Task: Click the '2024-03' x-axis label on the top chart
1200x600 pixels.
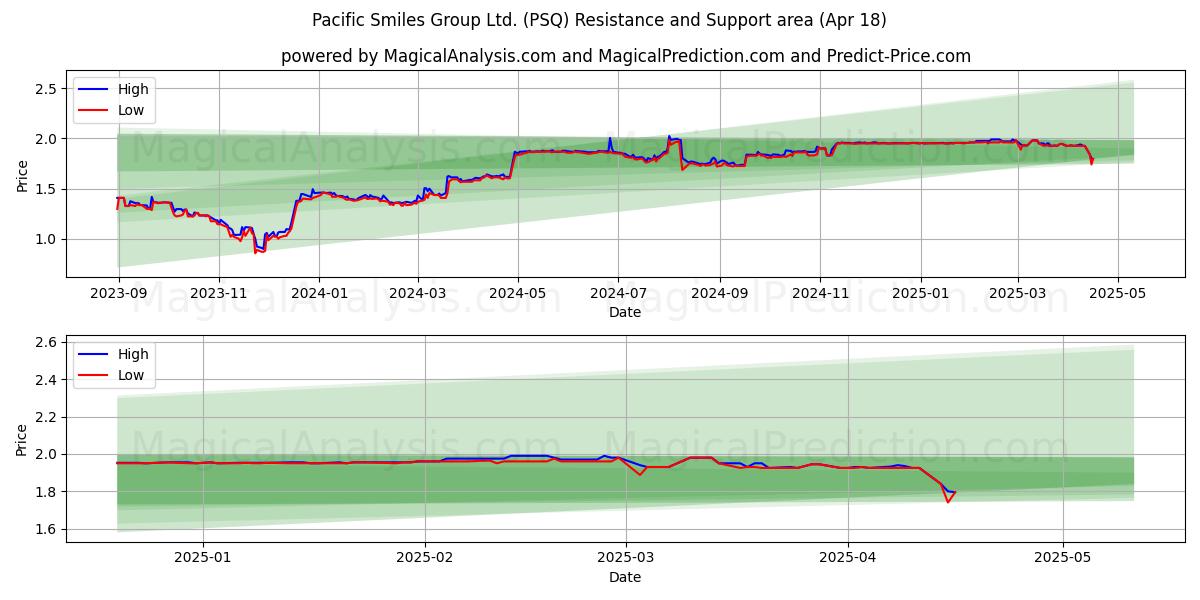Action: pyautogui.click(x=417, y=295)
